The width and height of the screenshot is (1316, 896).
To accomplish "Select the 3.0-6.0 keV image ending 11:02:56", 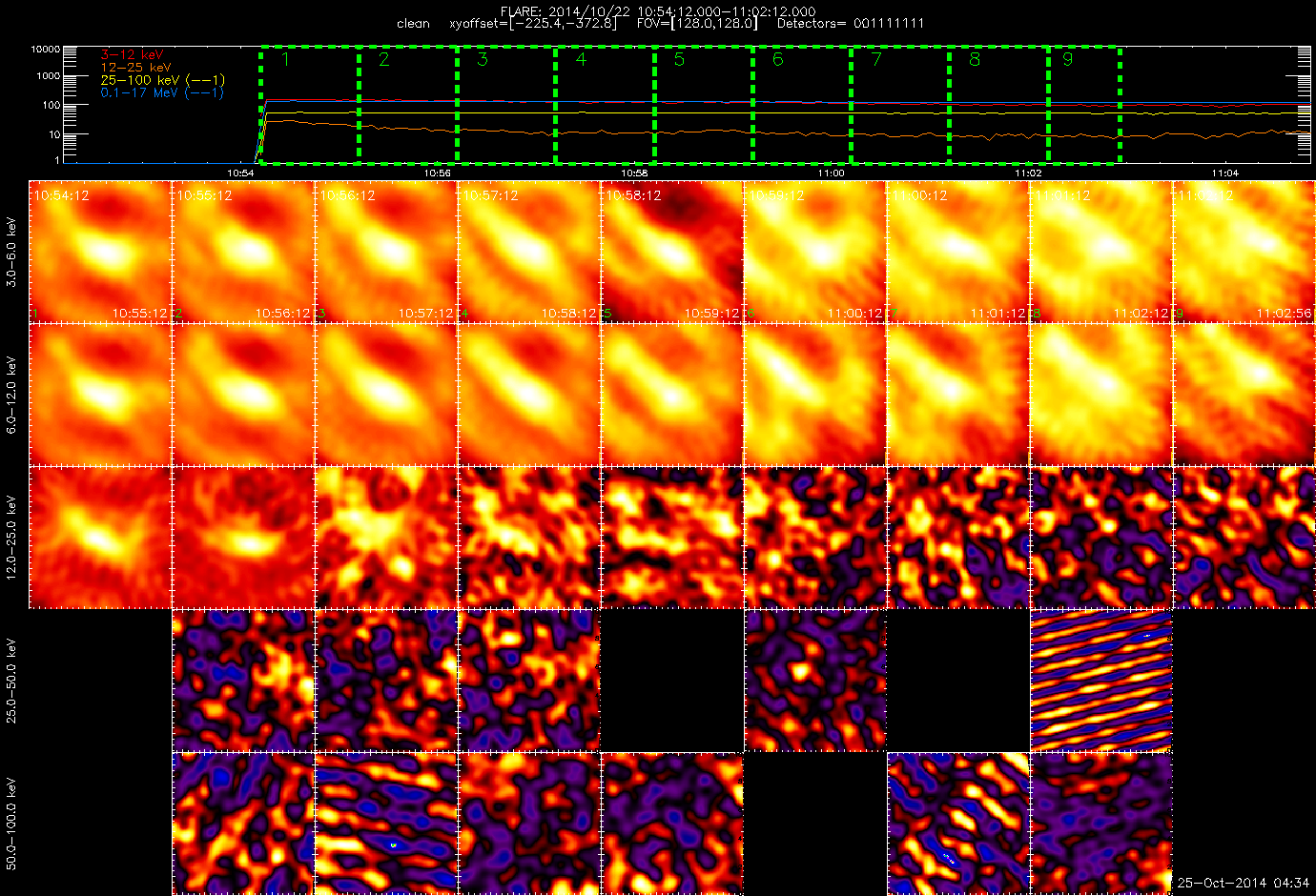I will point(1244,251).
